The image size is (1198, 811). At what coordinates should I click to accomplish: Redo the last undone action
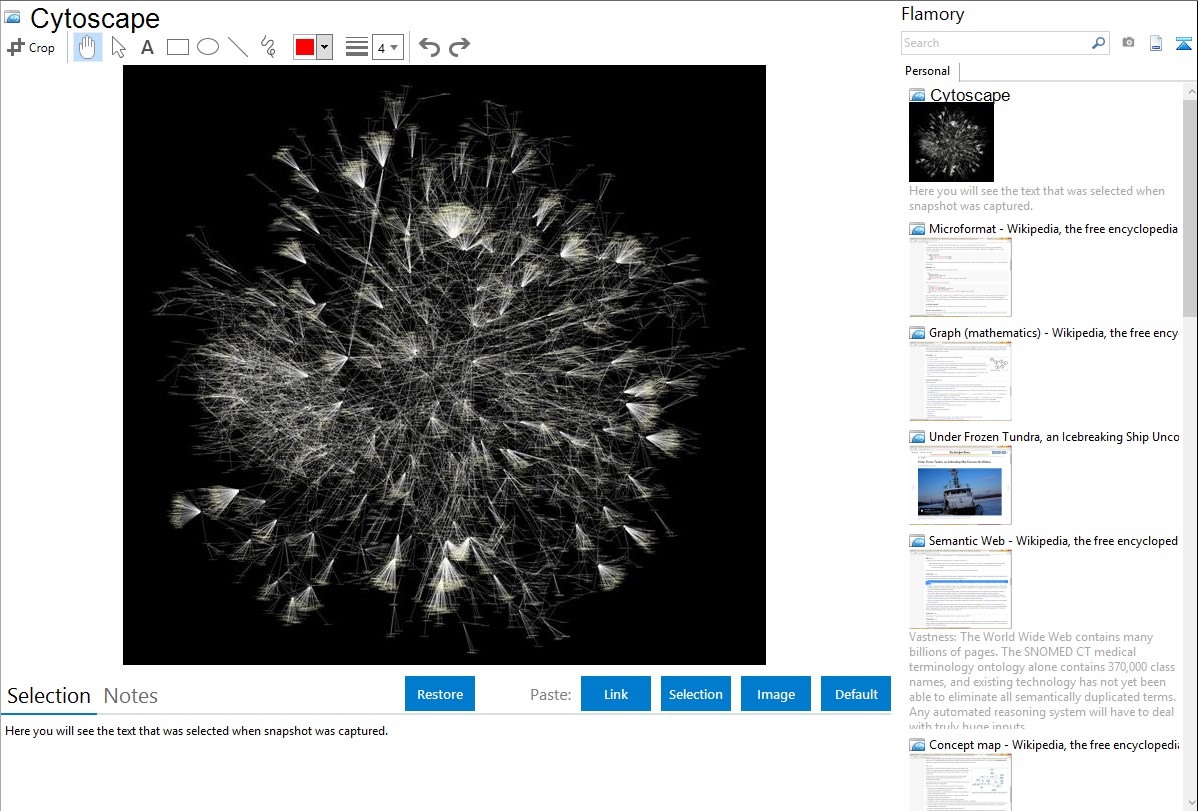(x=459, y=47)
